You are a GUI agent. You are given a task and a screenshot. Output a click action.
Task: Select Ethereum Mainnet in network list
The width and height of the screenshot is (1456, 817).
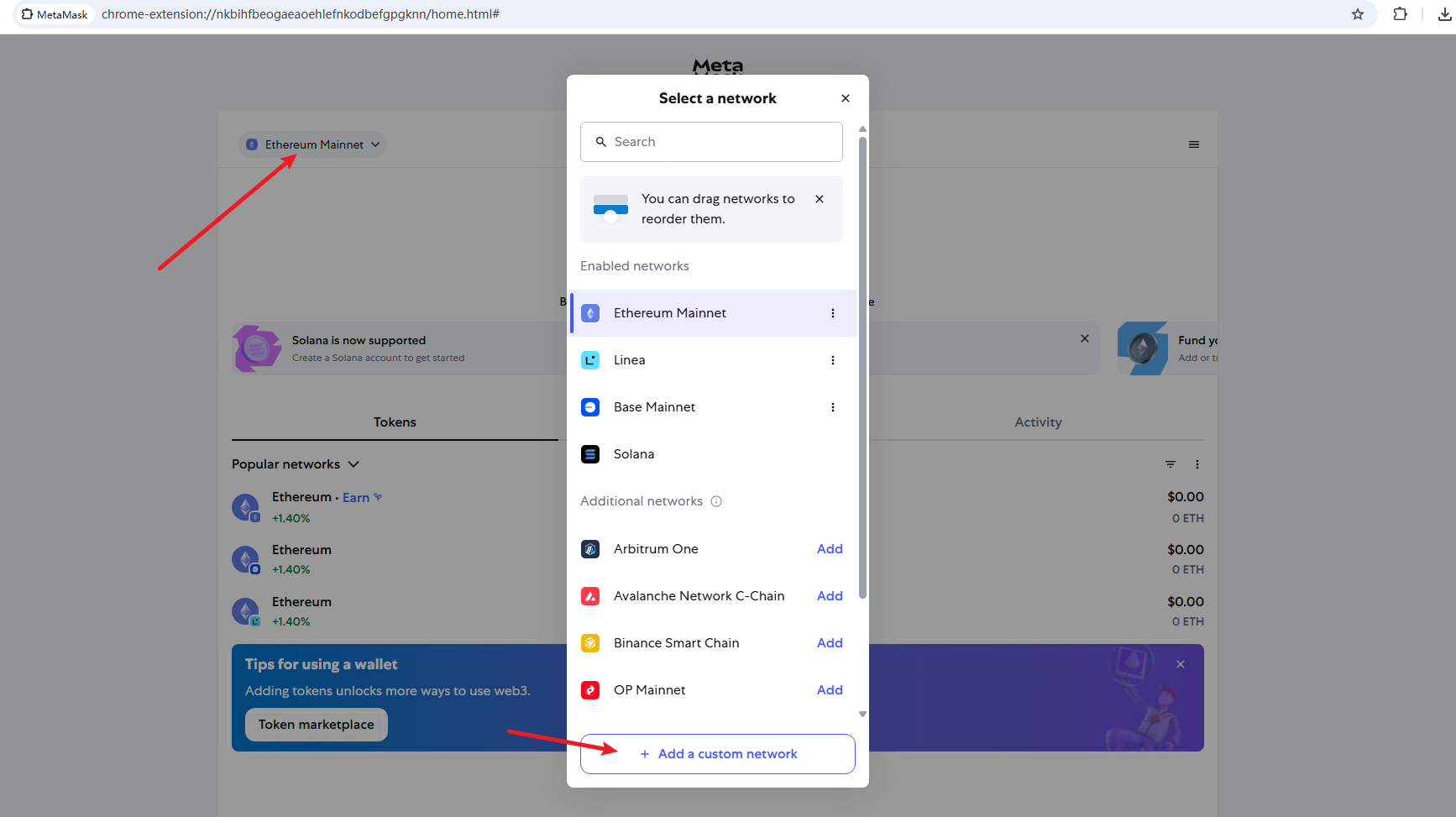[714, 313]
